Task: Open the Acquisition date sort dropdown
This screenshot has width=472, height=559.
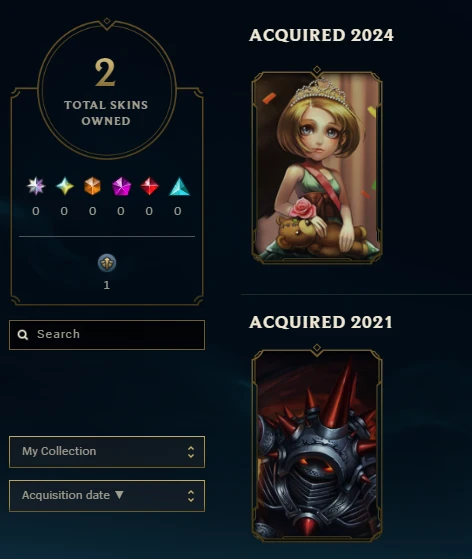Action: [x=107, y=496]
